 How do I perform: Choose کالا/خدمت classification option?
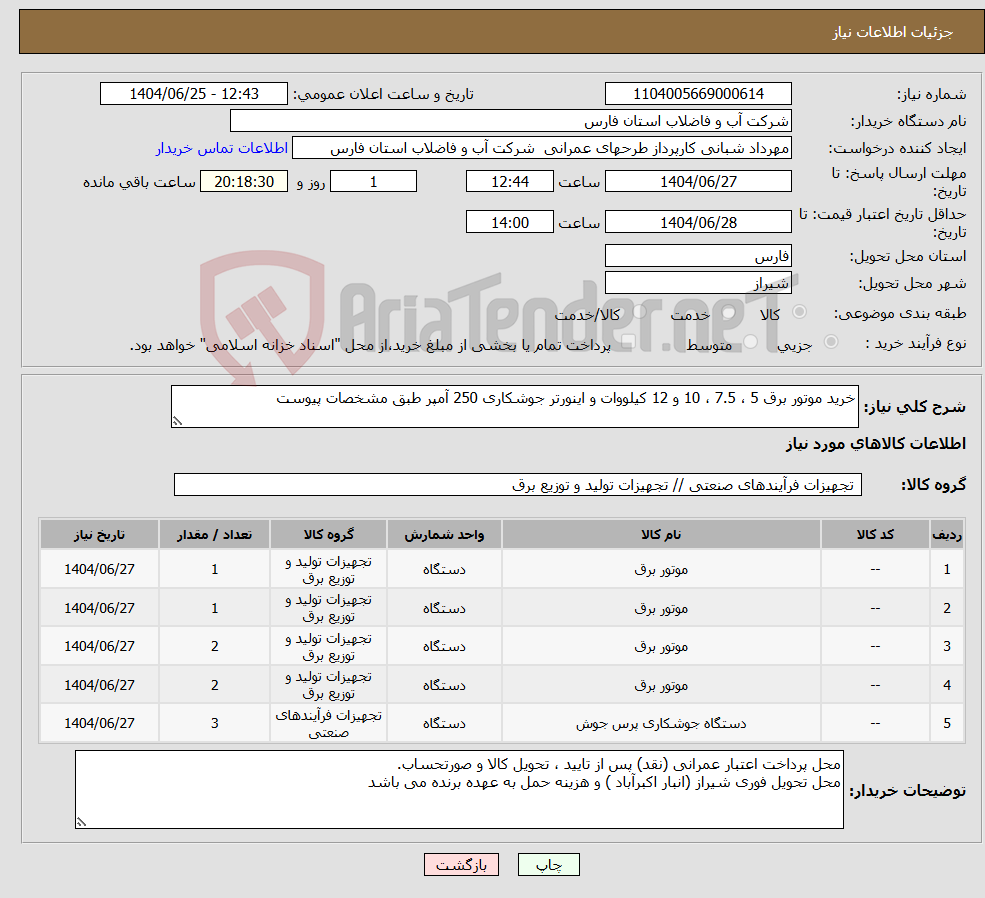(x=638, y=313)
